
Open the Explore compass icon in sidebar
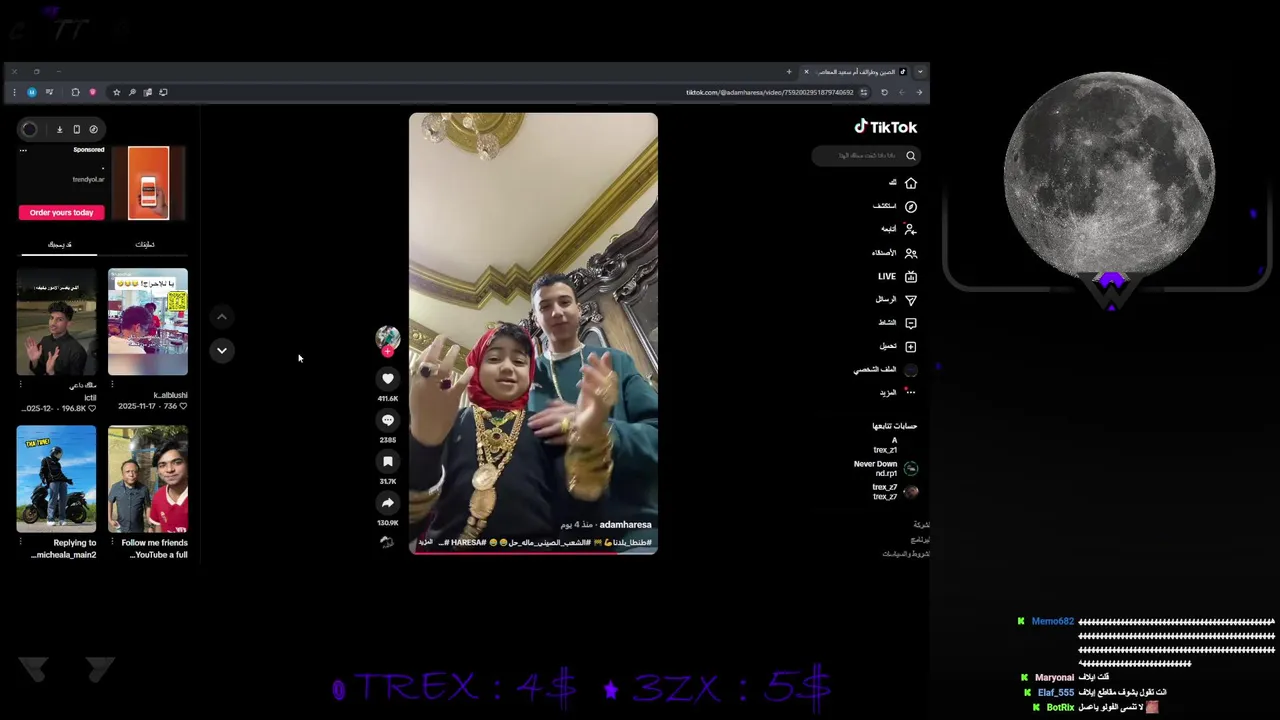pyautogui.click(x=911, y=206)
